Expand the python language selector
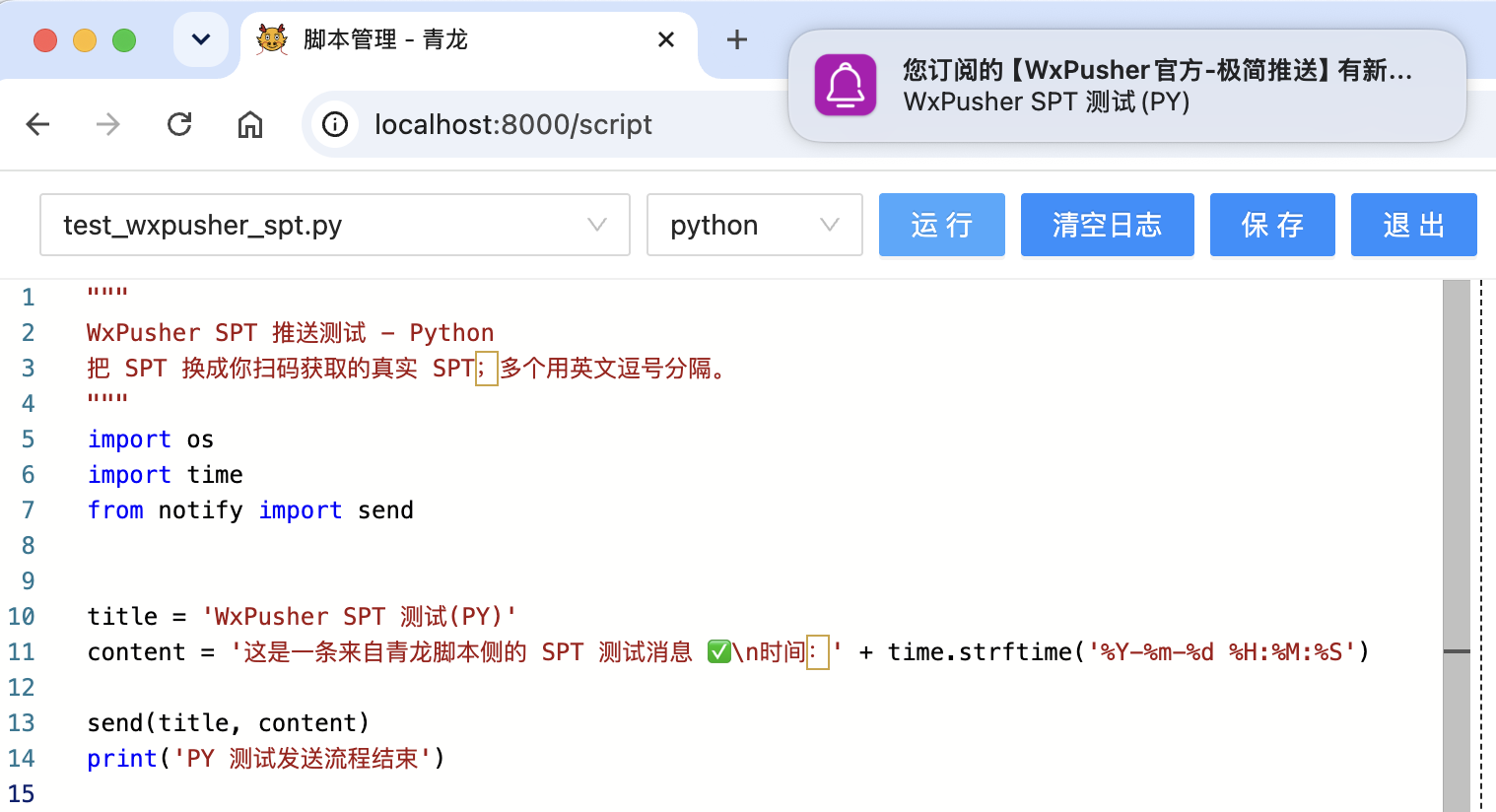The width and height of the screenshot is (1496, 812). tap(755, 225)
